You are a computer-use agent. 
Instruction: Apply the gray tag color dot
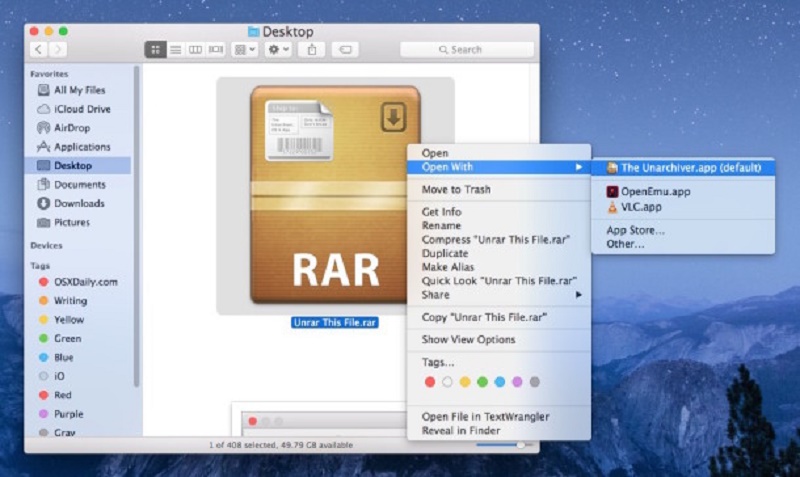coord(534,382)
